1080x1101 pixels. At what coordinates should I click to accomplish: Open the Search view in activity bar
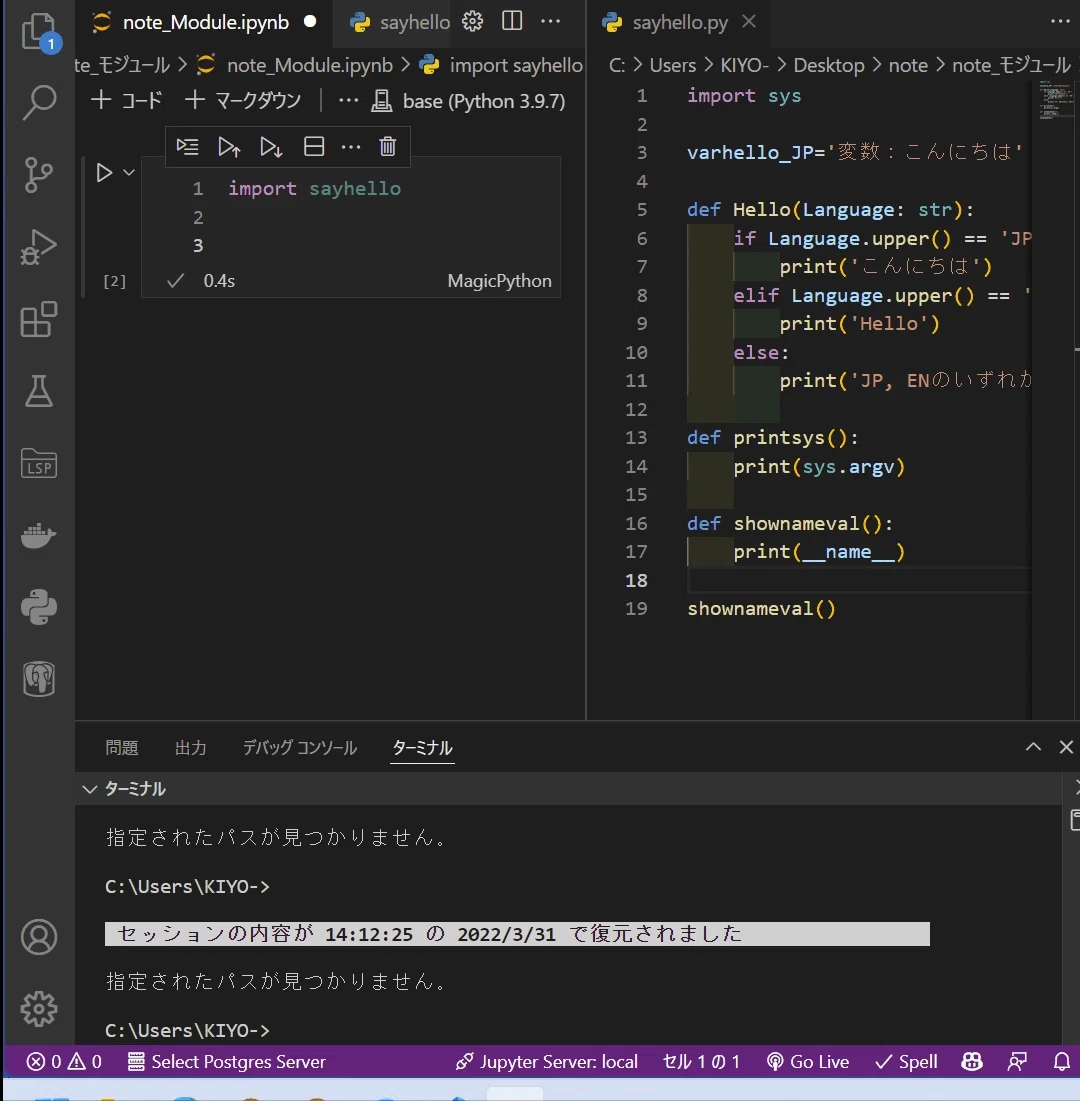pos(39,103)
